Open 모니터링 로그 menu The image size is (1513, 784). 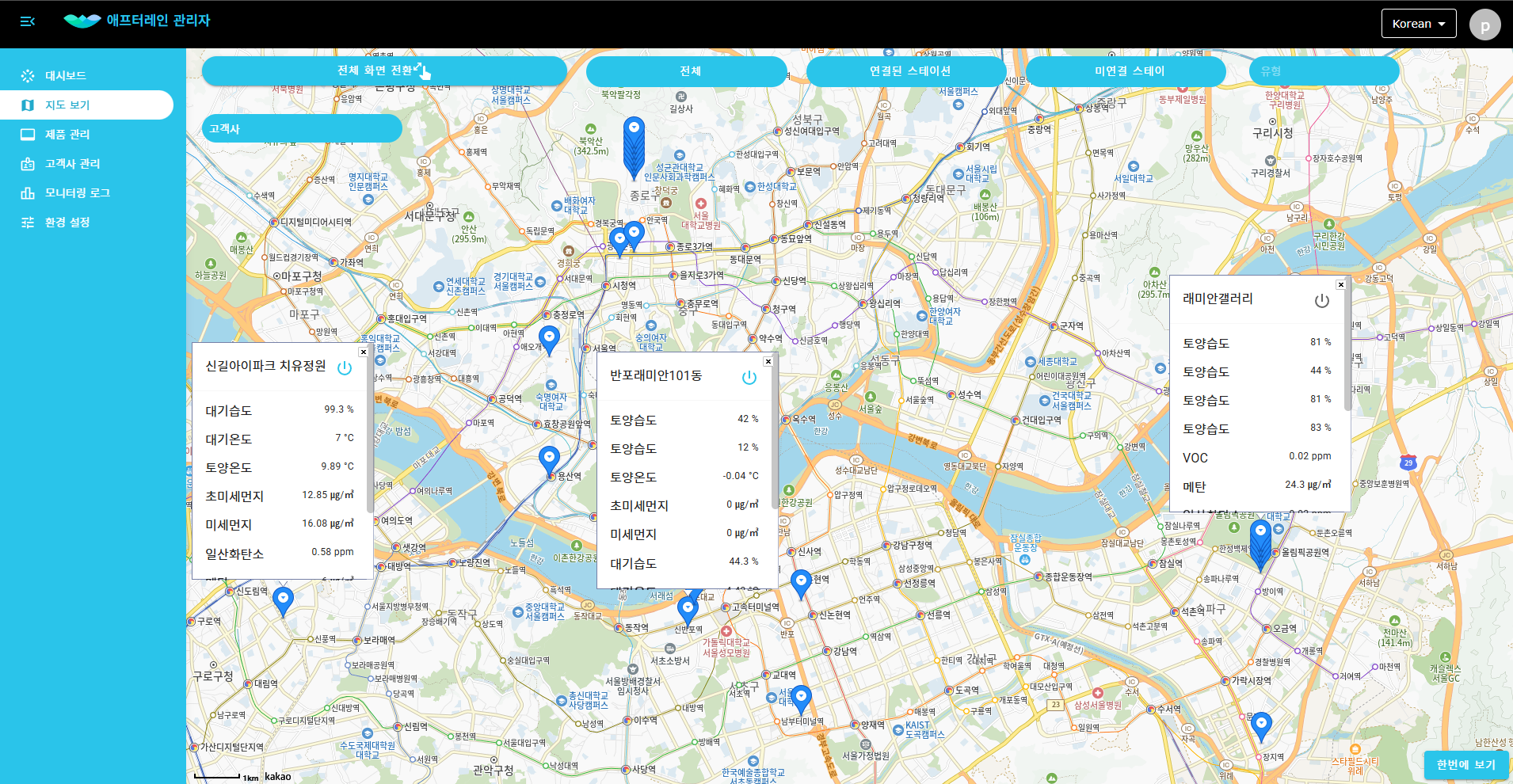tap(87, 193)
